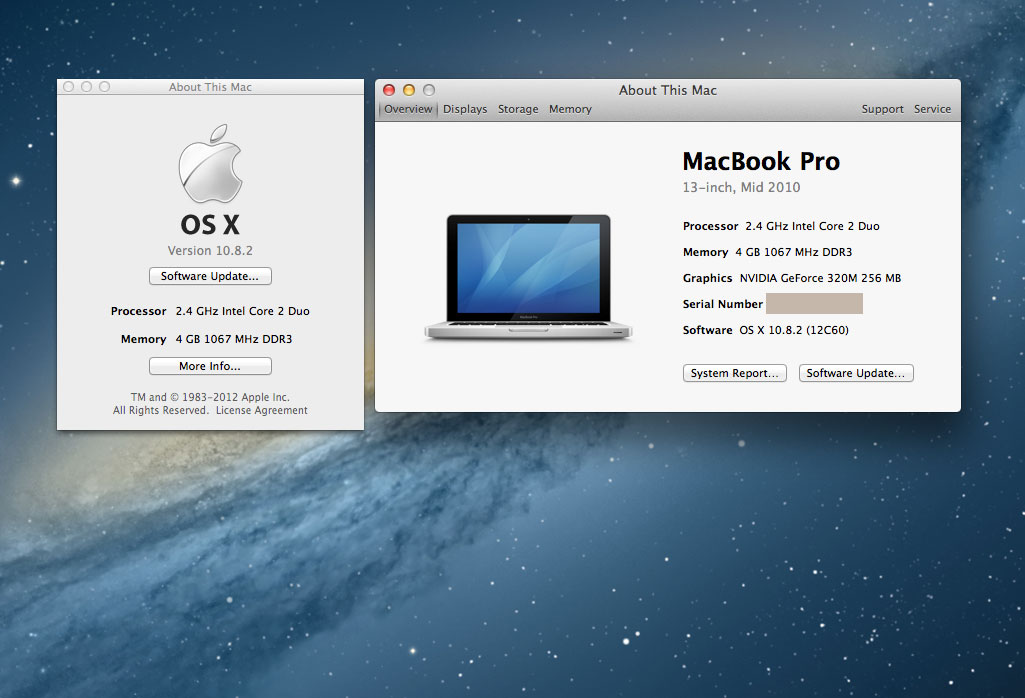Open the Storage tab
The image size is (1025, 698).
[518, 109]
